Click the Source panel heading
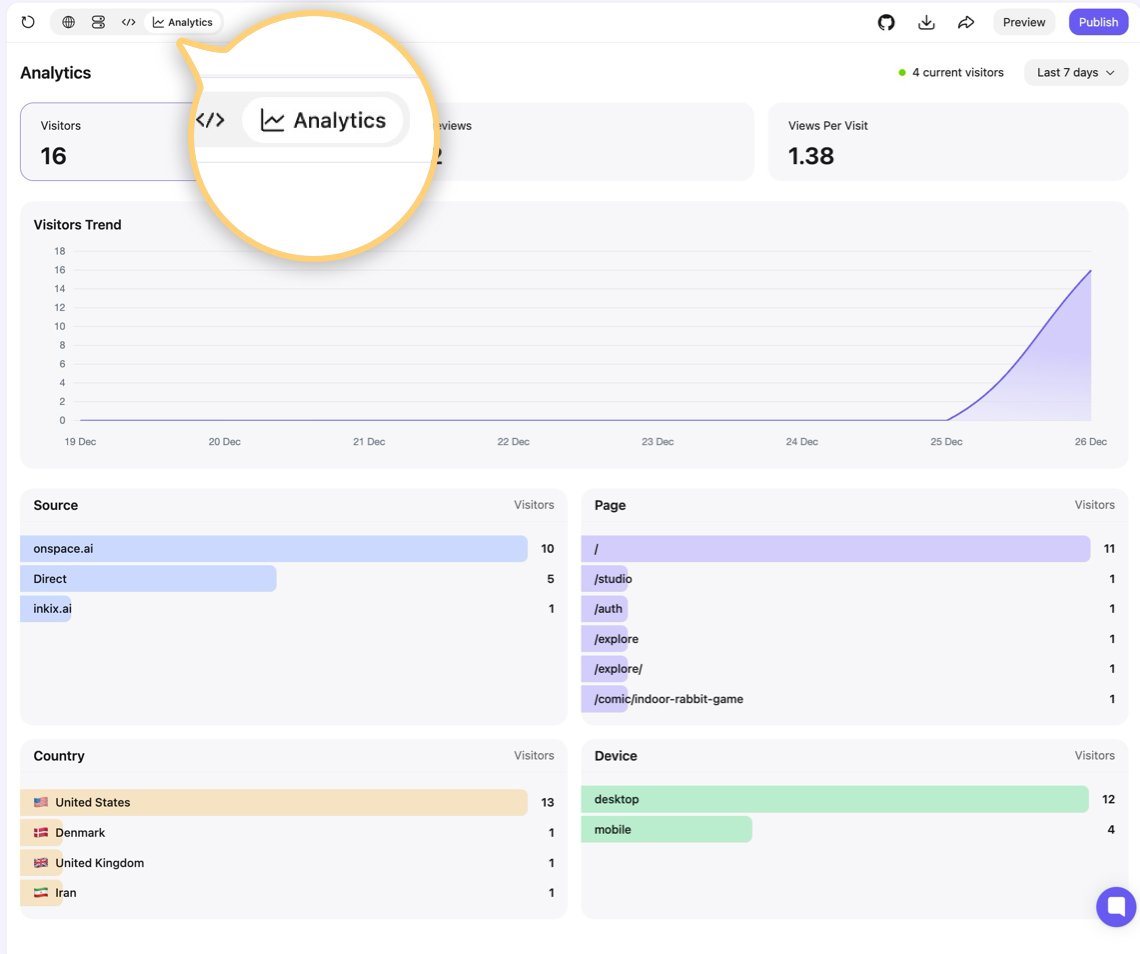1140x954 pixels. tap(55, 505)
